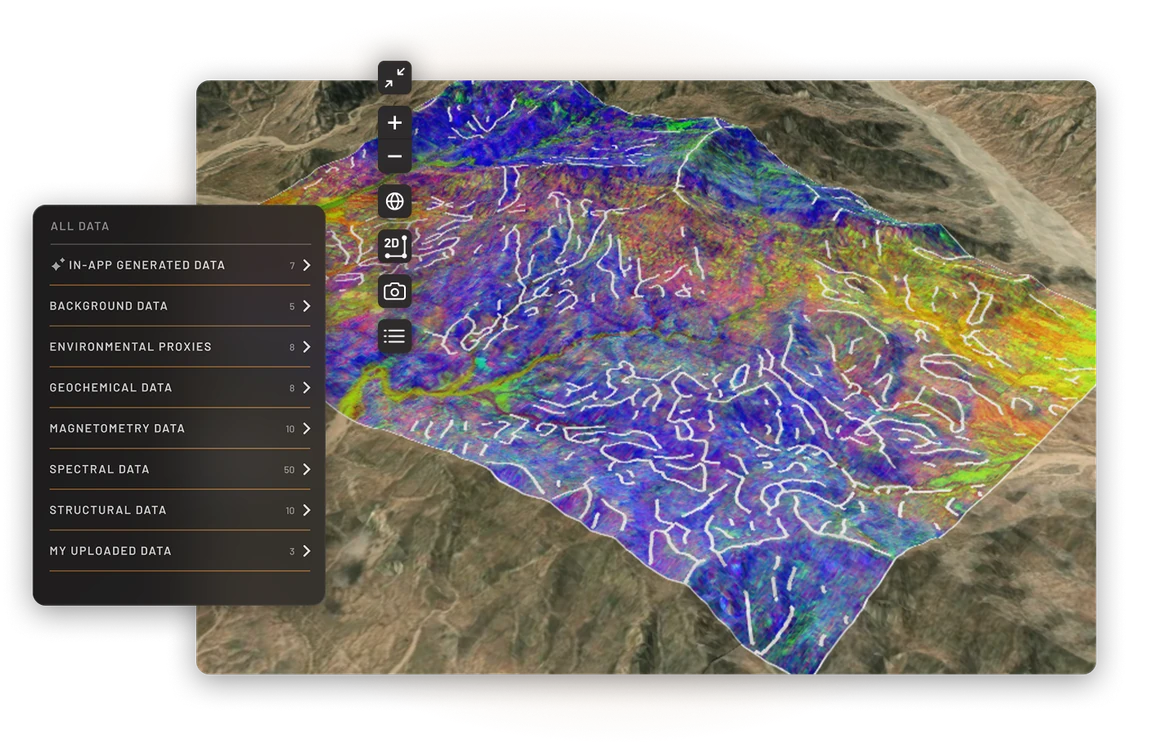Open the globe view icon
The width and height of the screenshot is (1160, 749).
(x=394, y=201)
